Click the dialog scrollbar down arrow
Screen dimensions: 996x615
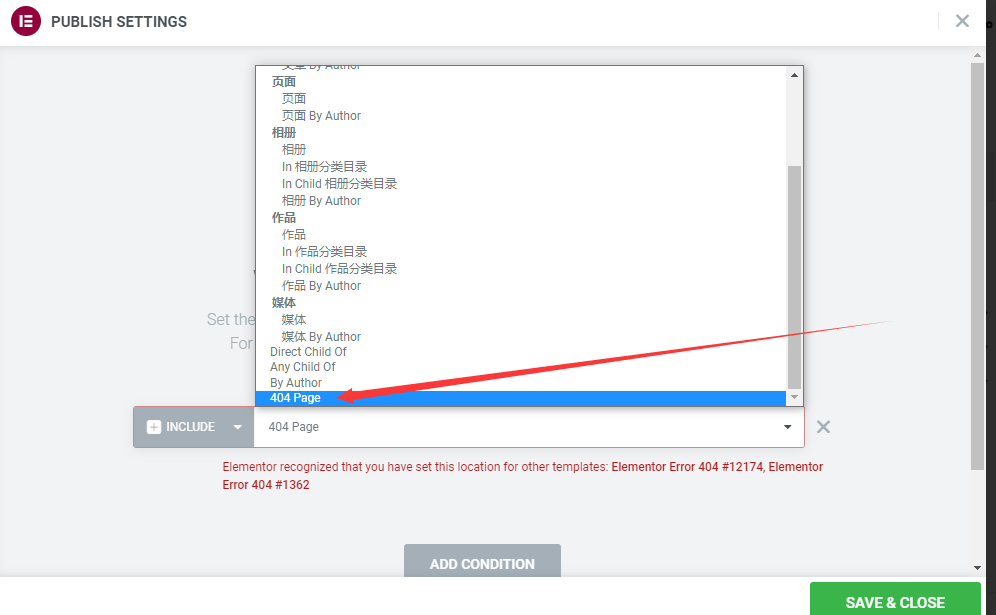(x=978, y=568)
